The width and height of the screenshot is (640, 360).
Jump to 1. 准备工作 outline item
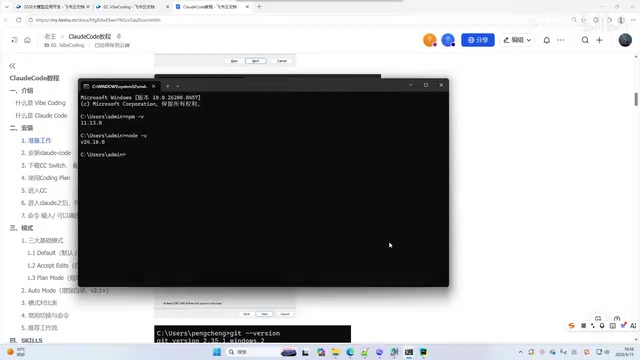tap(36, 140)
